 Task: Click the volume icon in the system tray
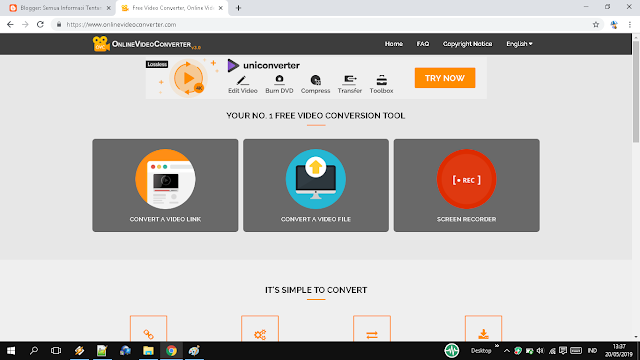(540, 351)
